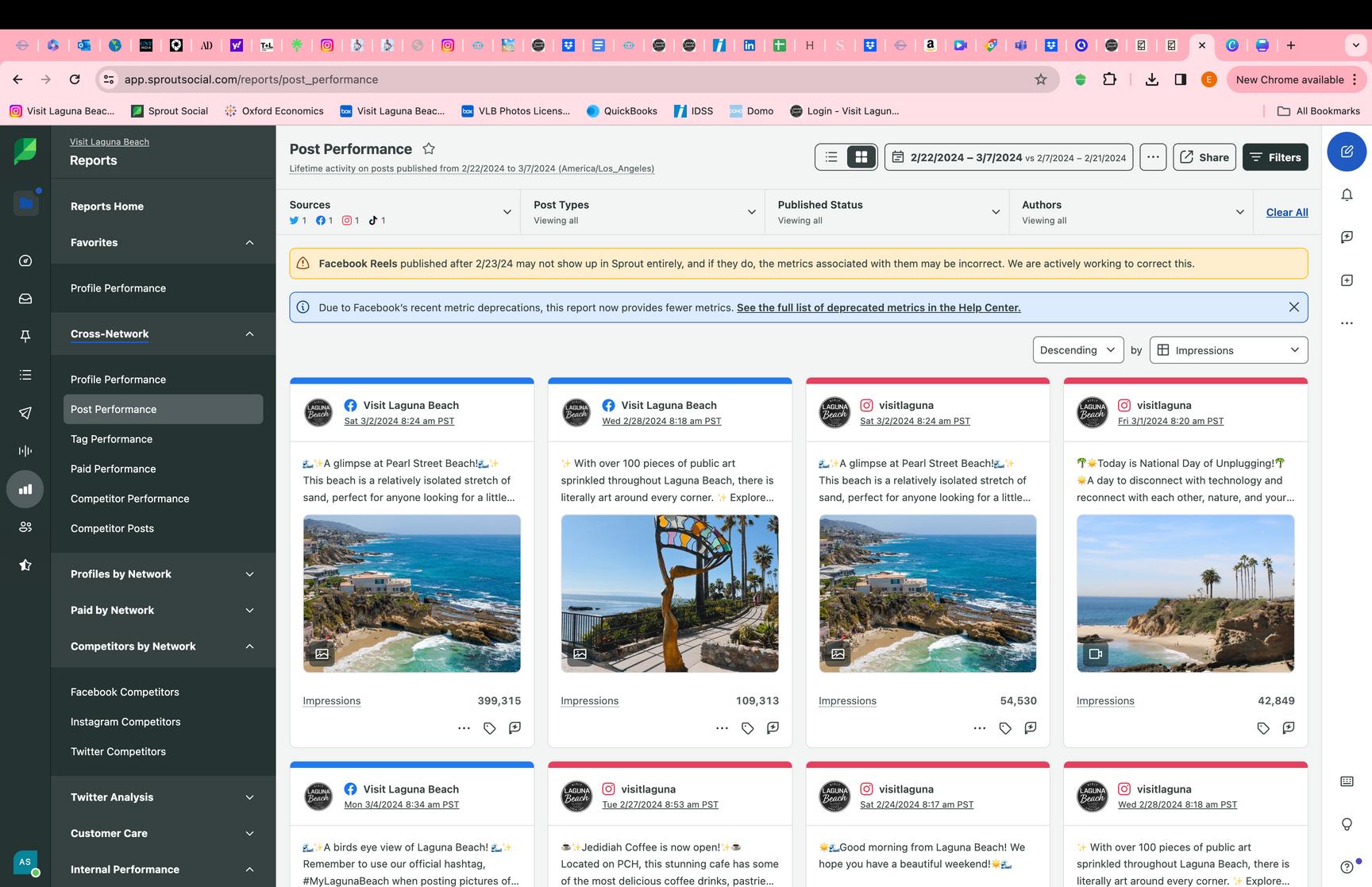This screenshot has height=887, width=1372.
Task: Click the Share button
Action: (1204, 157)
